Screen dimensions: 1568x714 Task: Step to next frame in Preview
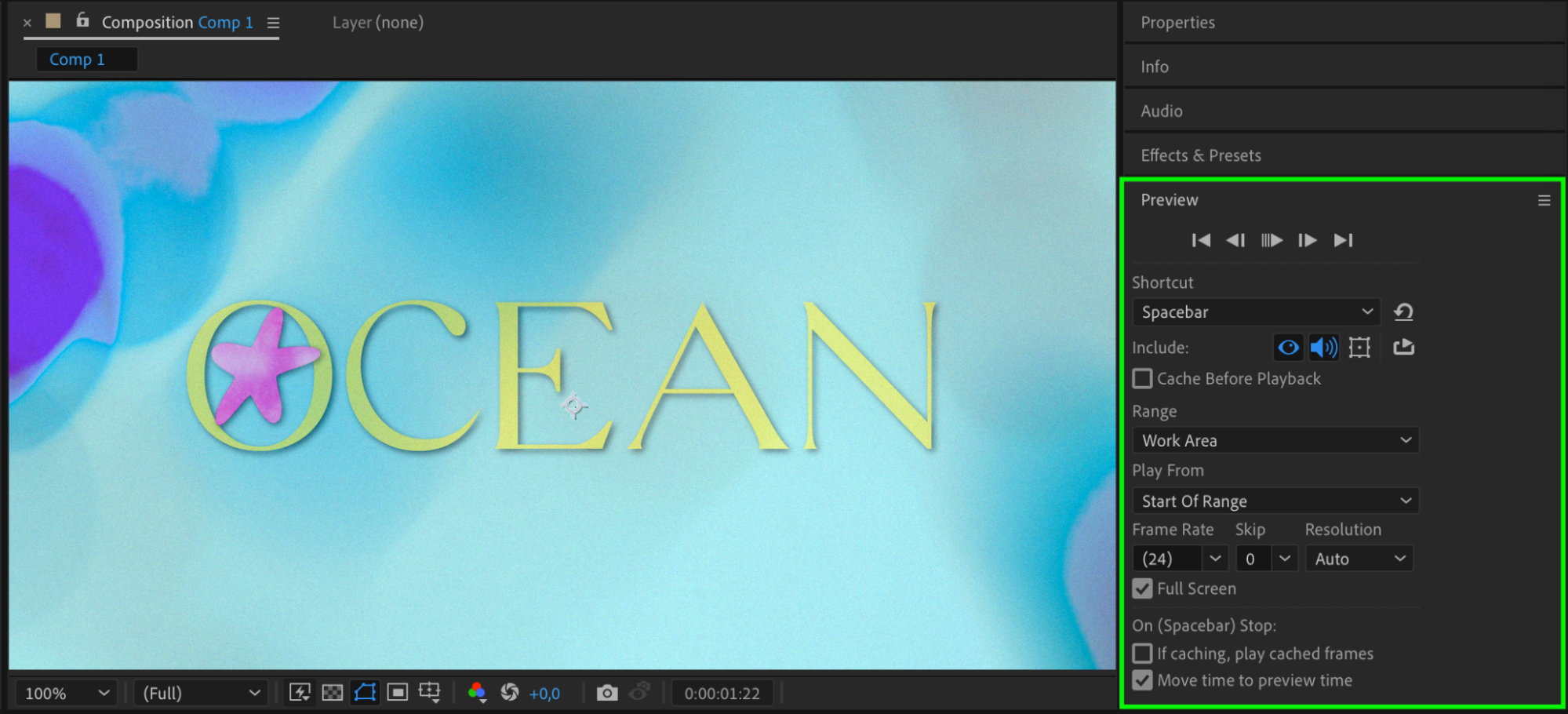(x=1307, y=240)
